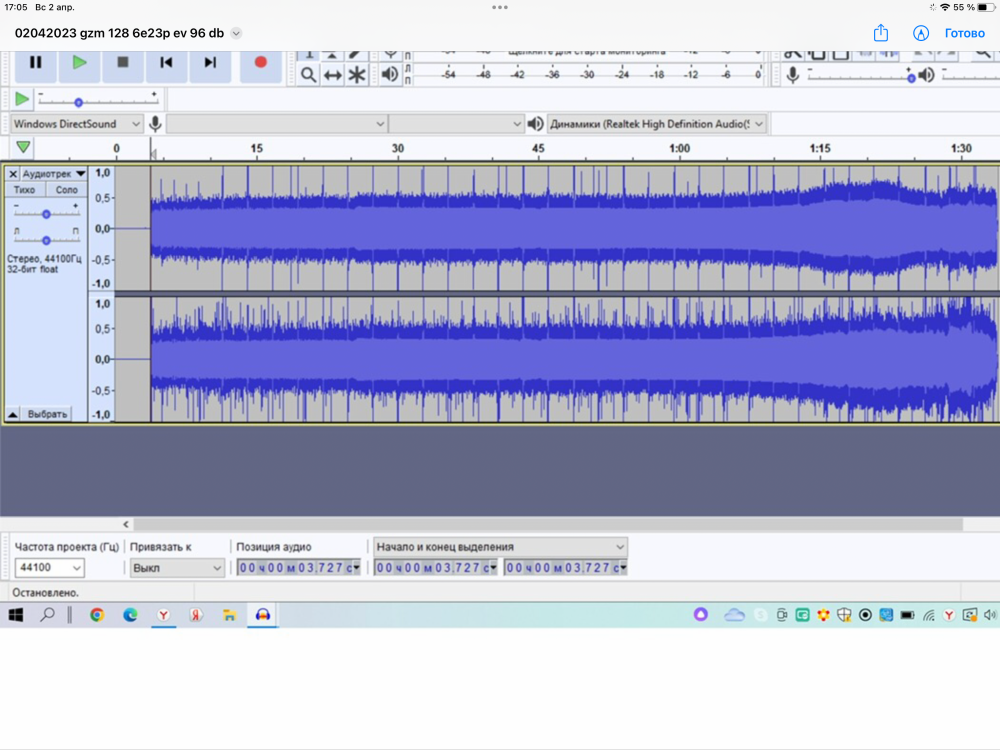The image size is (1000, 750).
Task: Expand the Привязать к Выкл dropdown
Action: click(x=177, y=568)
